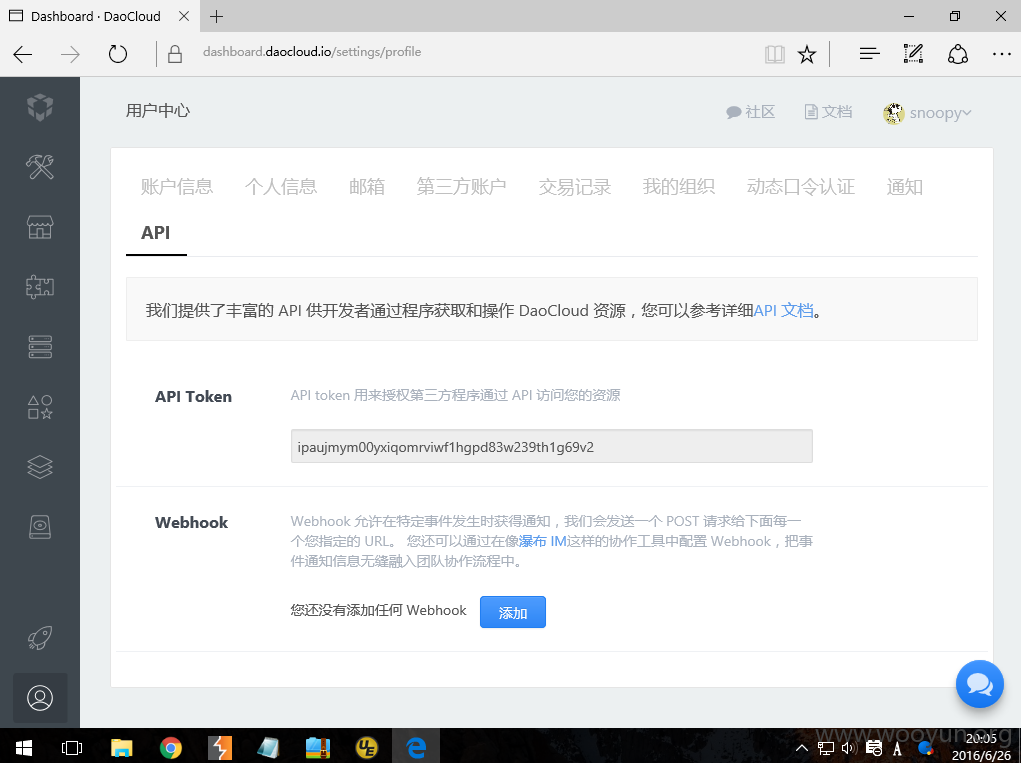Open the Windows Start button
The height and width of the screenshot is (763, 1021).
[x=24, y=747]
